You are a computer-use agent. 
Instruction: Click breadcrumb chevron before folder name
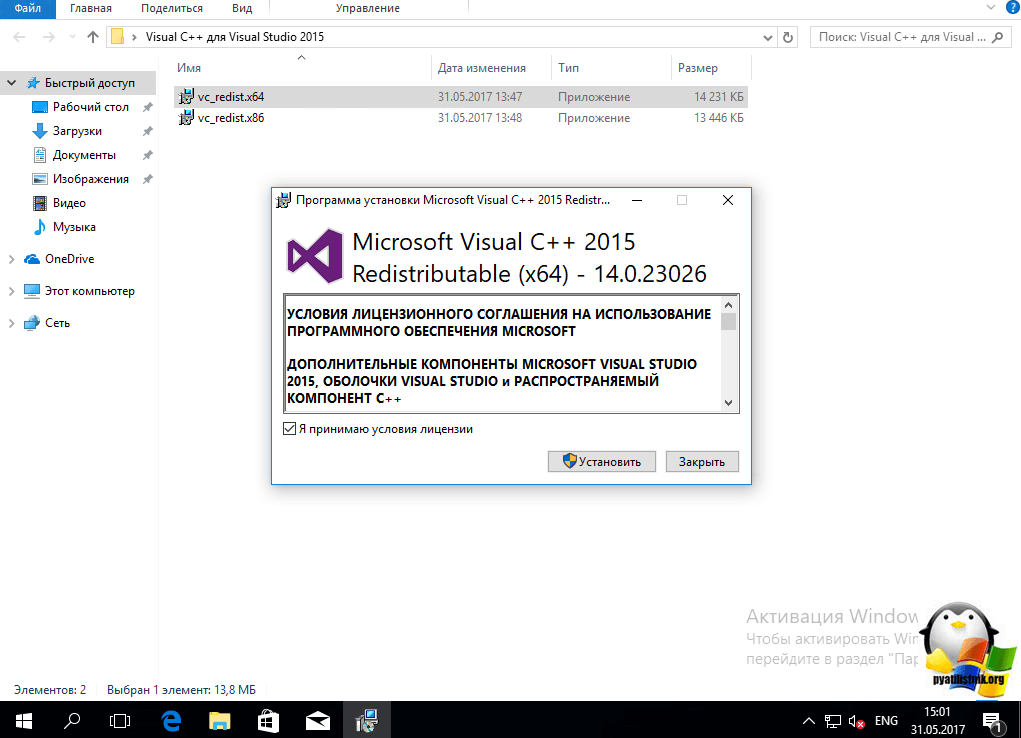tap(134, 37)
